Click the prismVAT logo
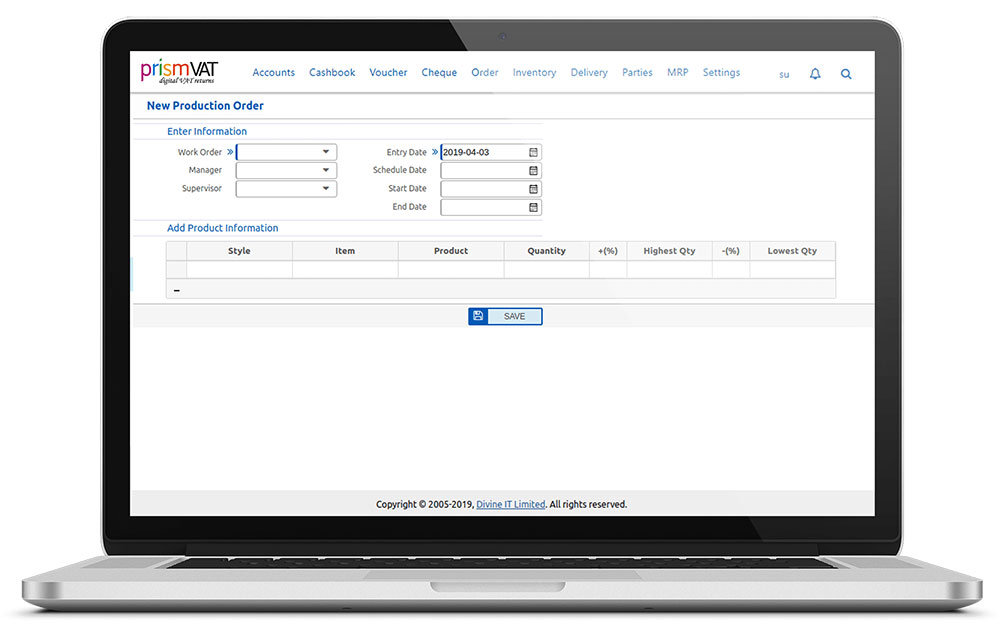 (179, 71)
